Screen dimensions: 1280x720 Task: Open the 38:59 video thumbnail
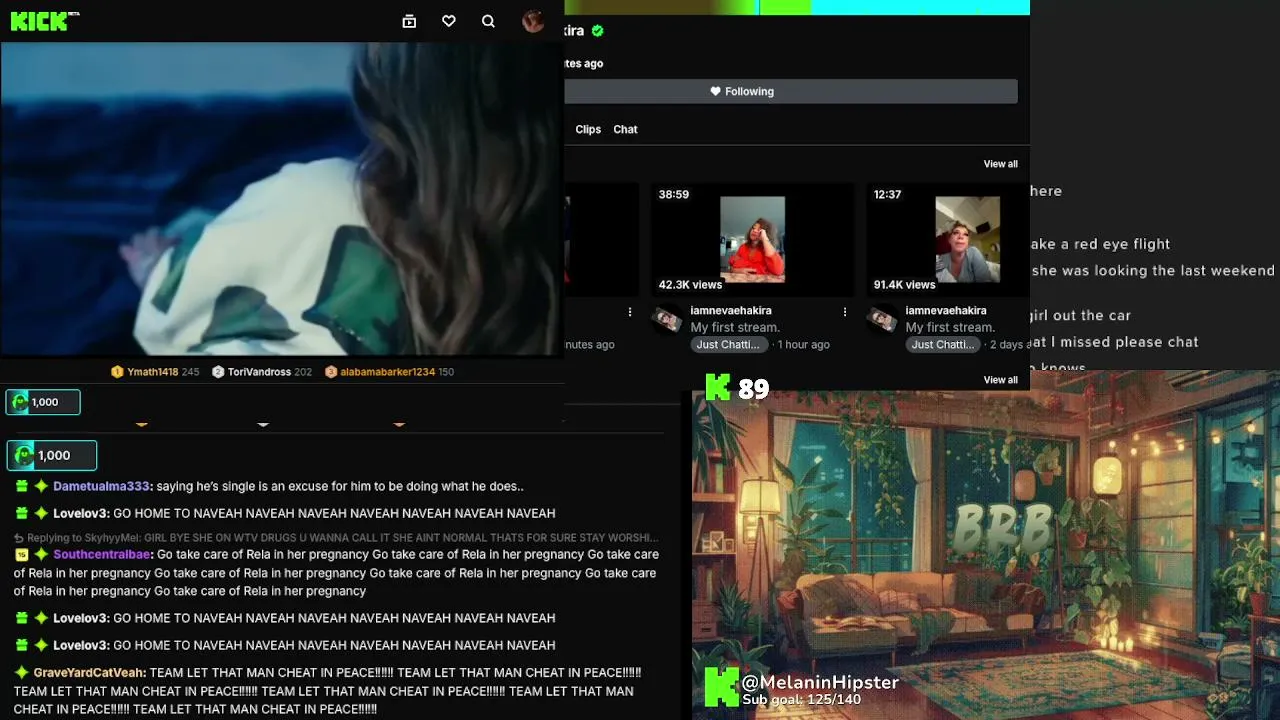pos(752,239)
